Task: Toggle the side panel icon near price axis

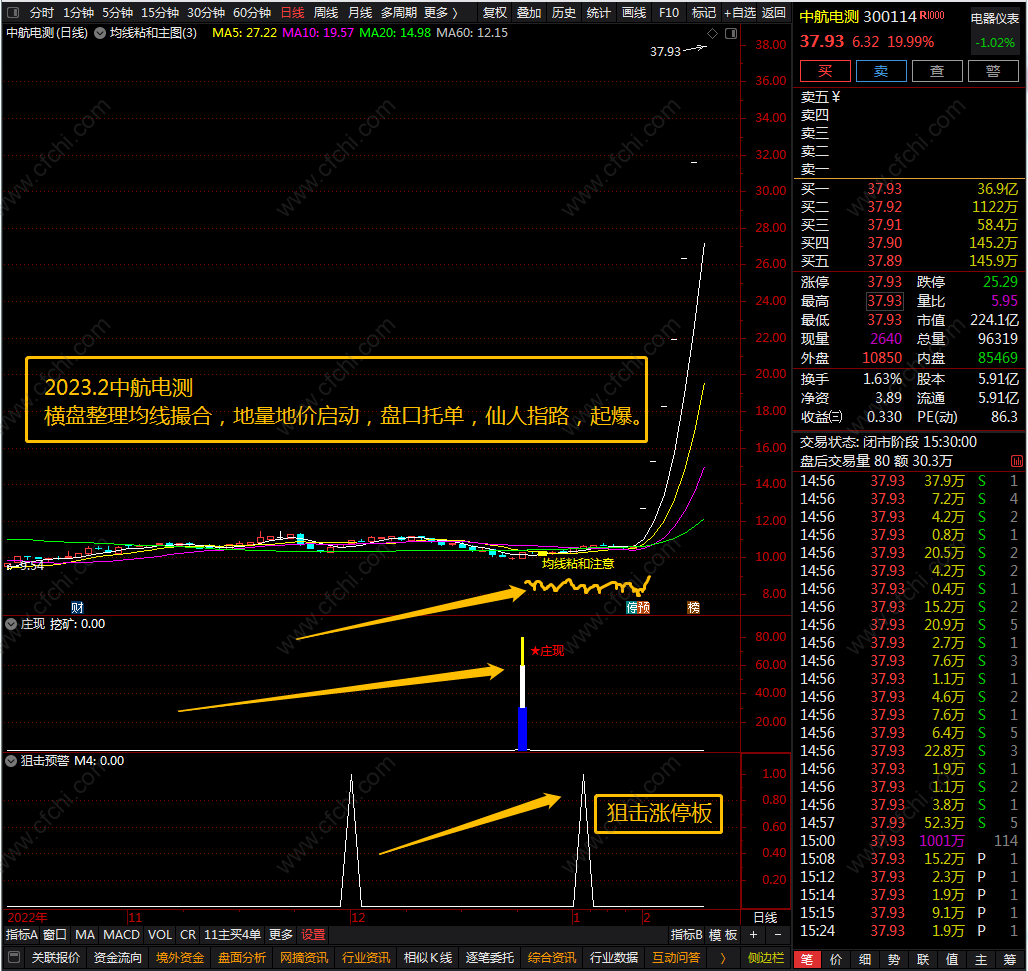Action: tap(731, 33)
